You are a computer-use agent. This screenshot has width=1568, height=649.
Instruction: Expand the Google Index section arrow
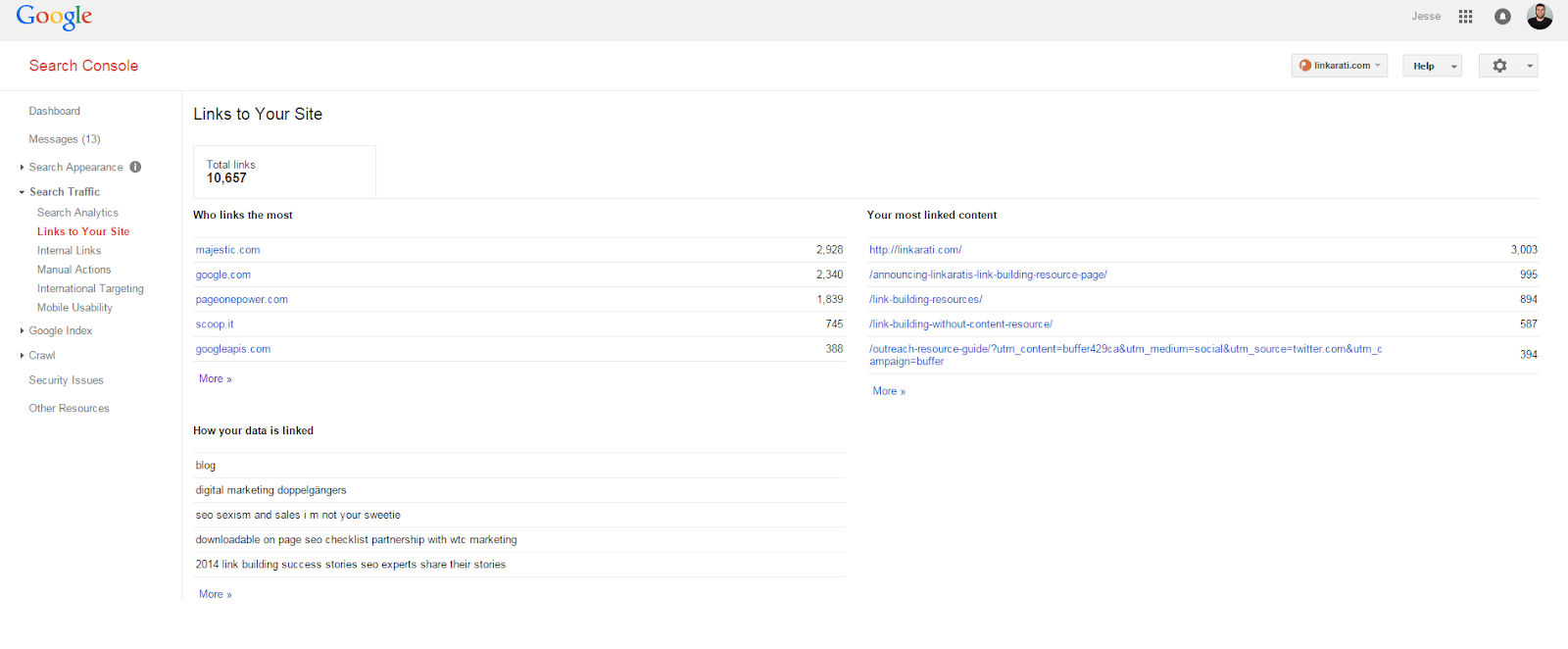[x=22, y=331]
